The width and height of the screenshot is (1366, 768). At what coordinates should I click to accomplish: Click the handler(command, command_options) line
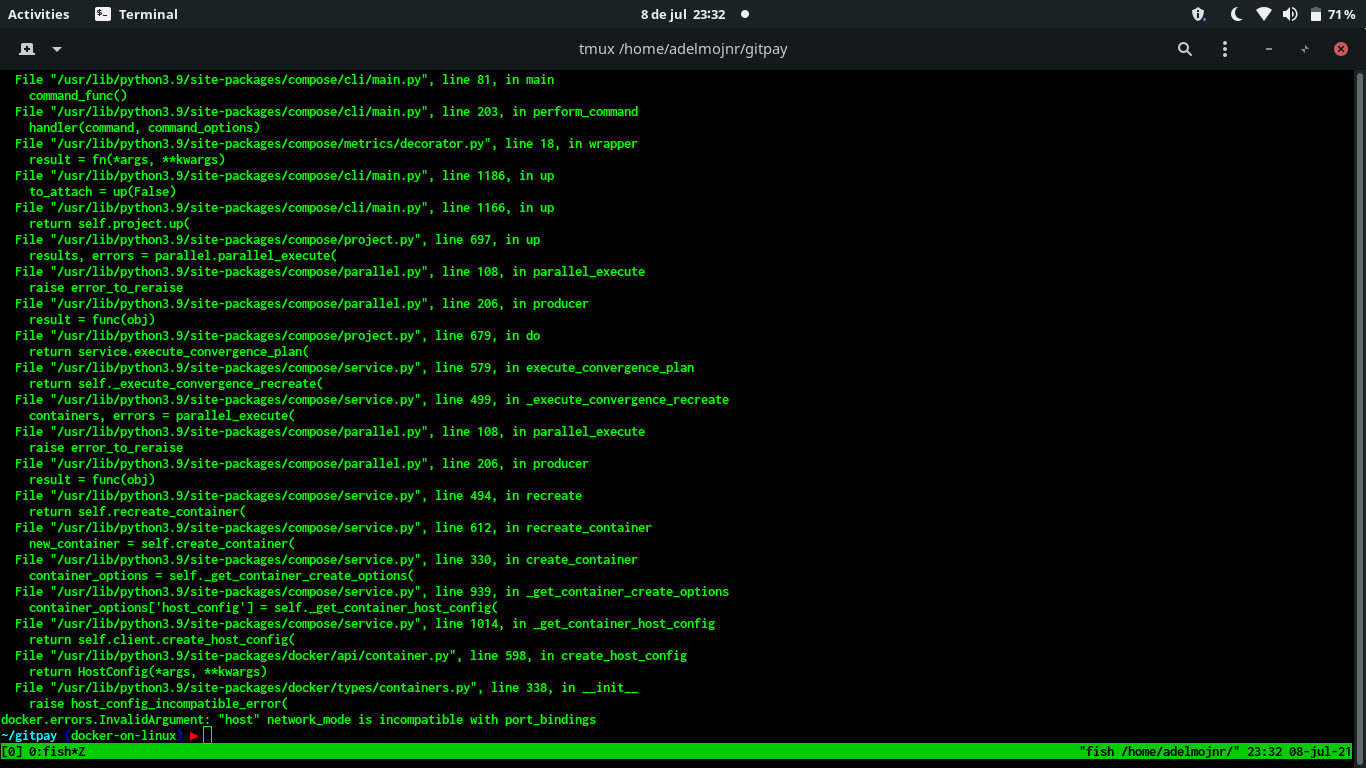tap(144, 127)
